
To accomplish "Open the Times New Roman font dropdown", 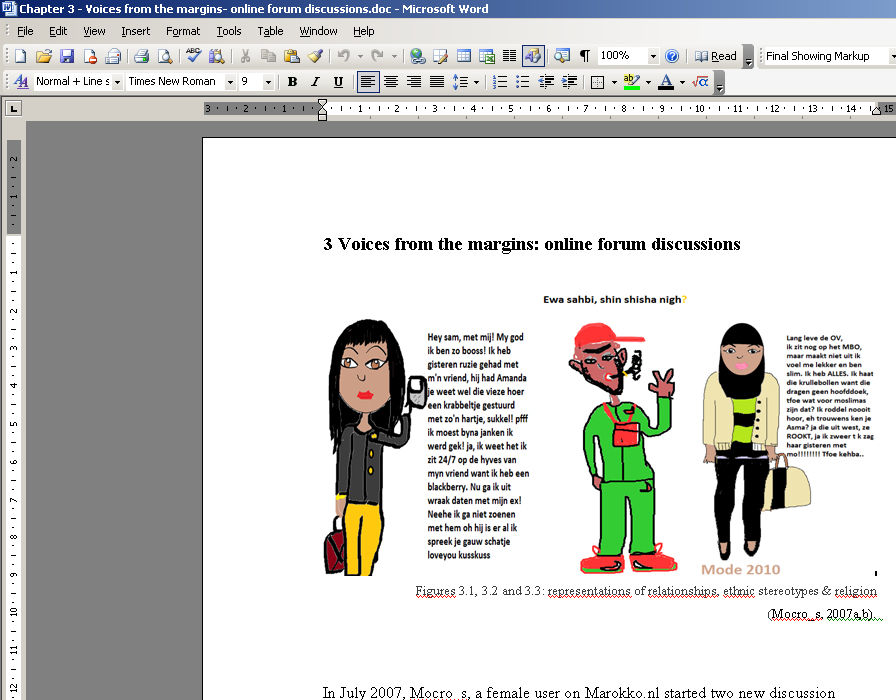I will click(x=230, y=82).
